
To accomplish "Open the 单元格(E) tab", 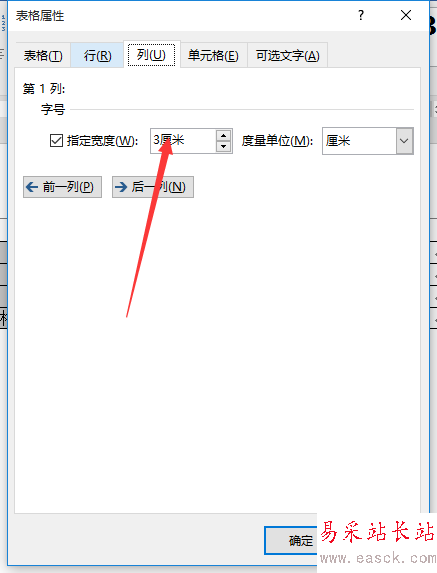I will (213, 56).
